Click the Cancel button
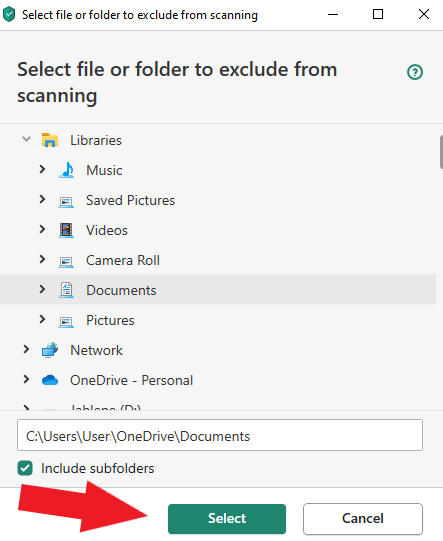Screen dimensions: 443x541 point(363,519)
